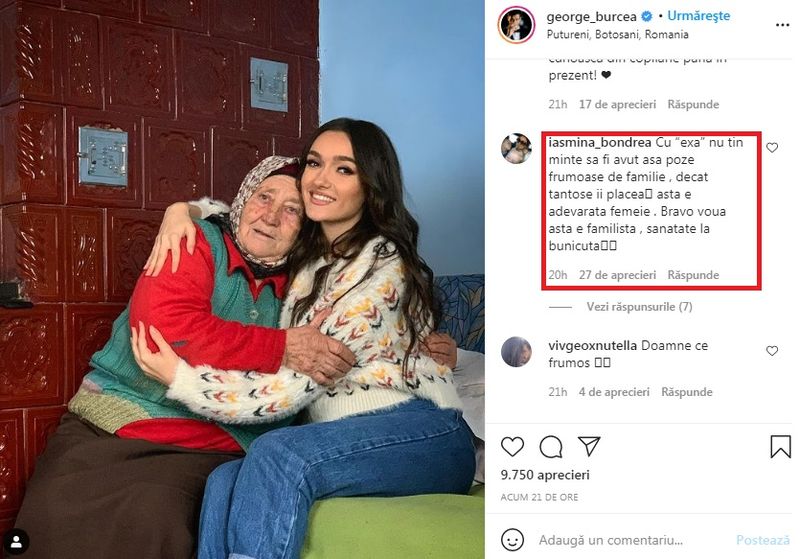Expand Vezi răspunsurile (7) replies

[x=639, y=307]
